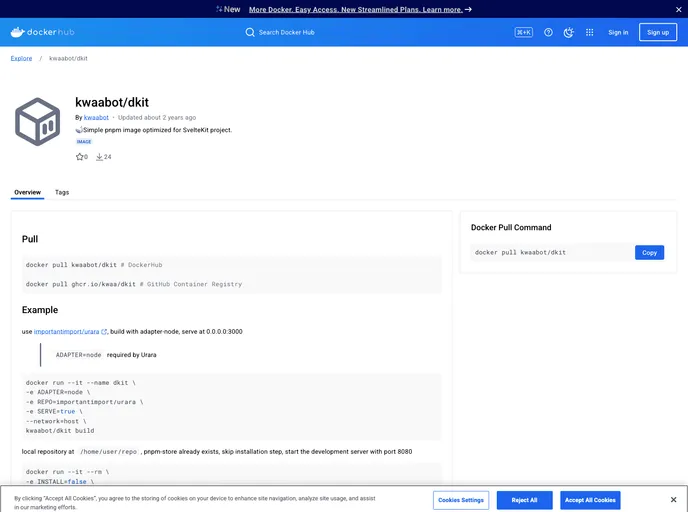The image size is (688, 512).
Task: Open the streamlined plans announcement link
Action: tap(356, 10)
